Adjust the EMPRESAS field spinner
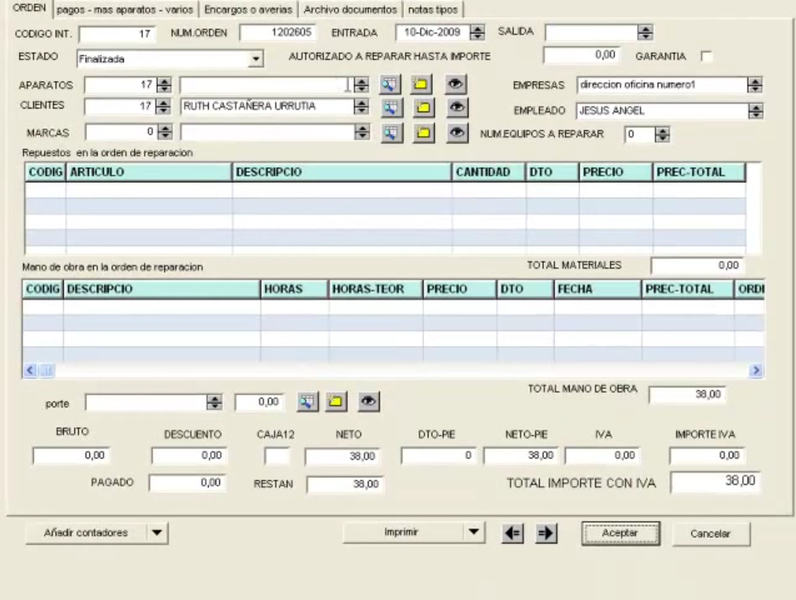The width and height of the screenshot is (796, 600). click(x=755, y=85)
